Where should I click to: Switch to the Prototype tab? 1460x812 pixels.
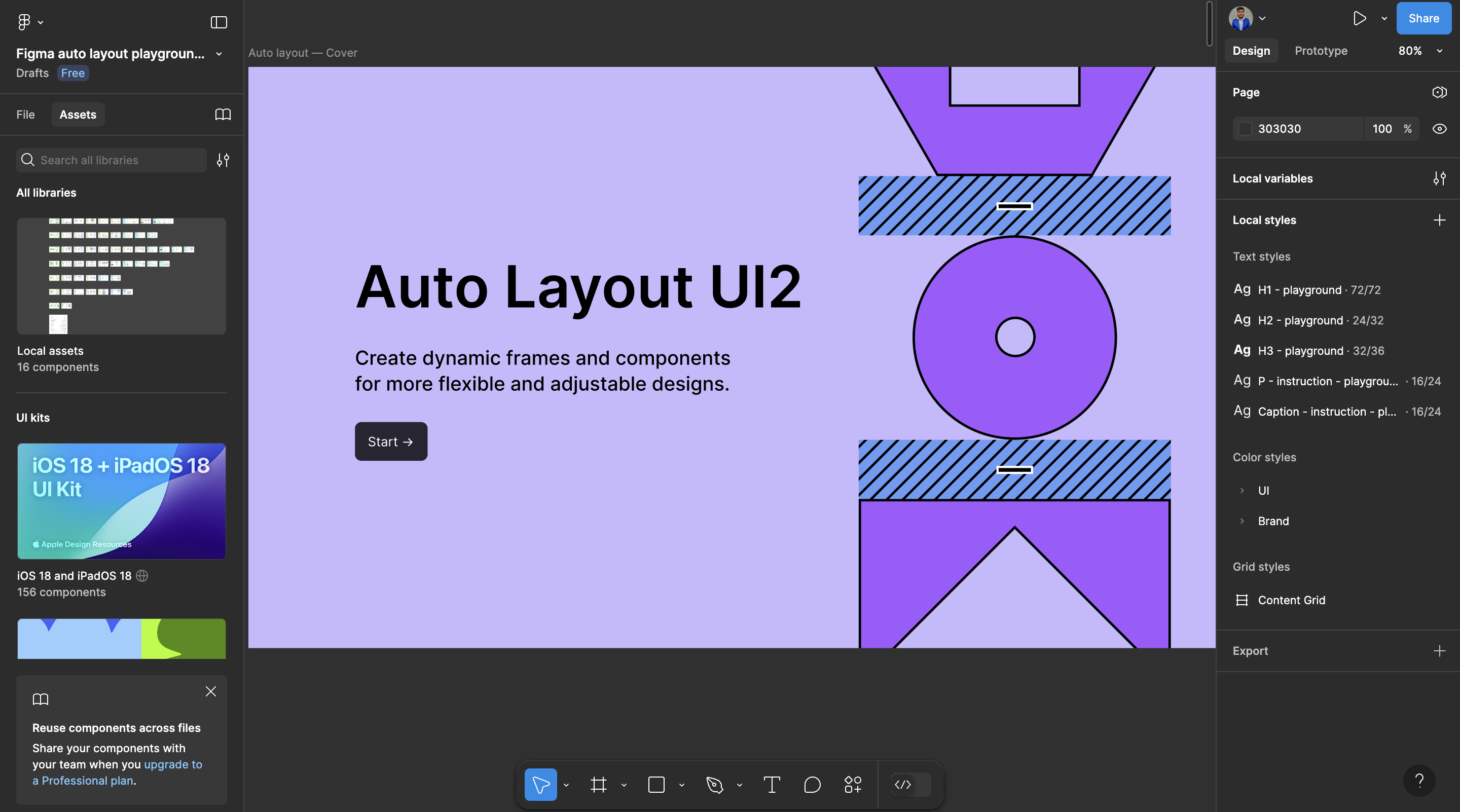[x=1321, y=51]
